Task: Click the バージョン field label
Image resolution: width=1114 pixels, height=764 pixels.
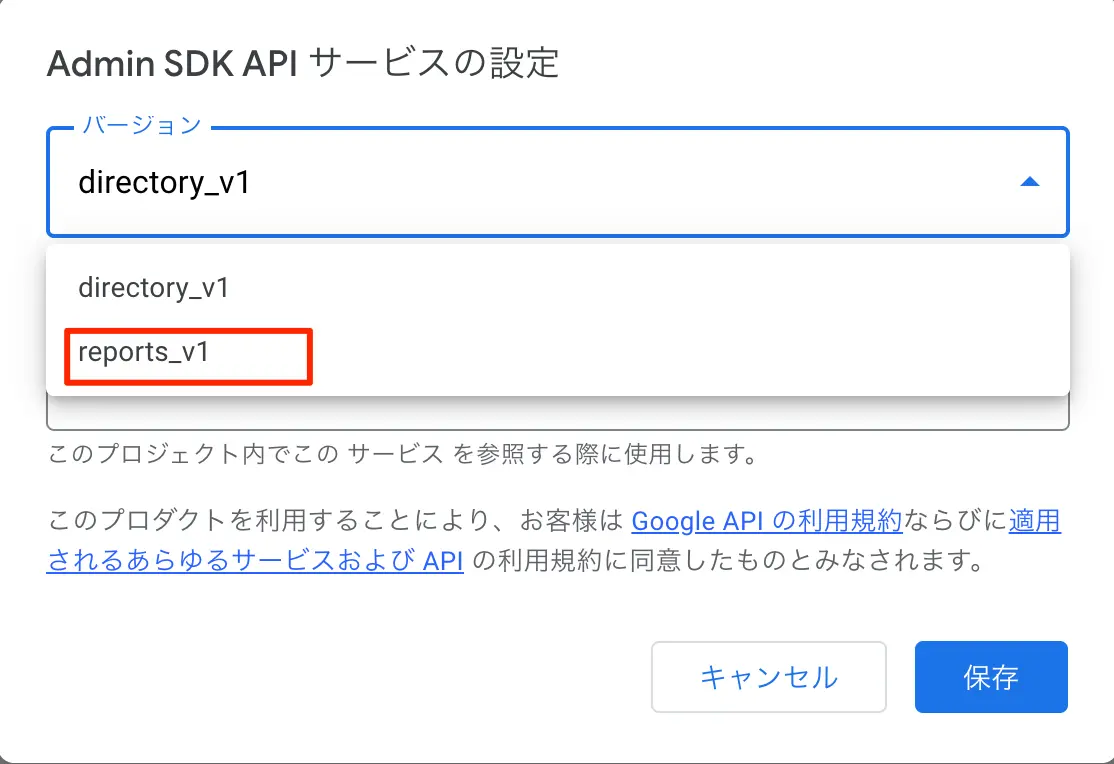Action: (x=142, y=125)
